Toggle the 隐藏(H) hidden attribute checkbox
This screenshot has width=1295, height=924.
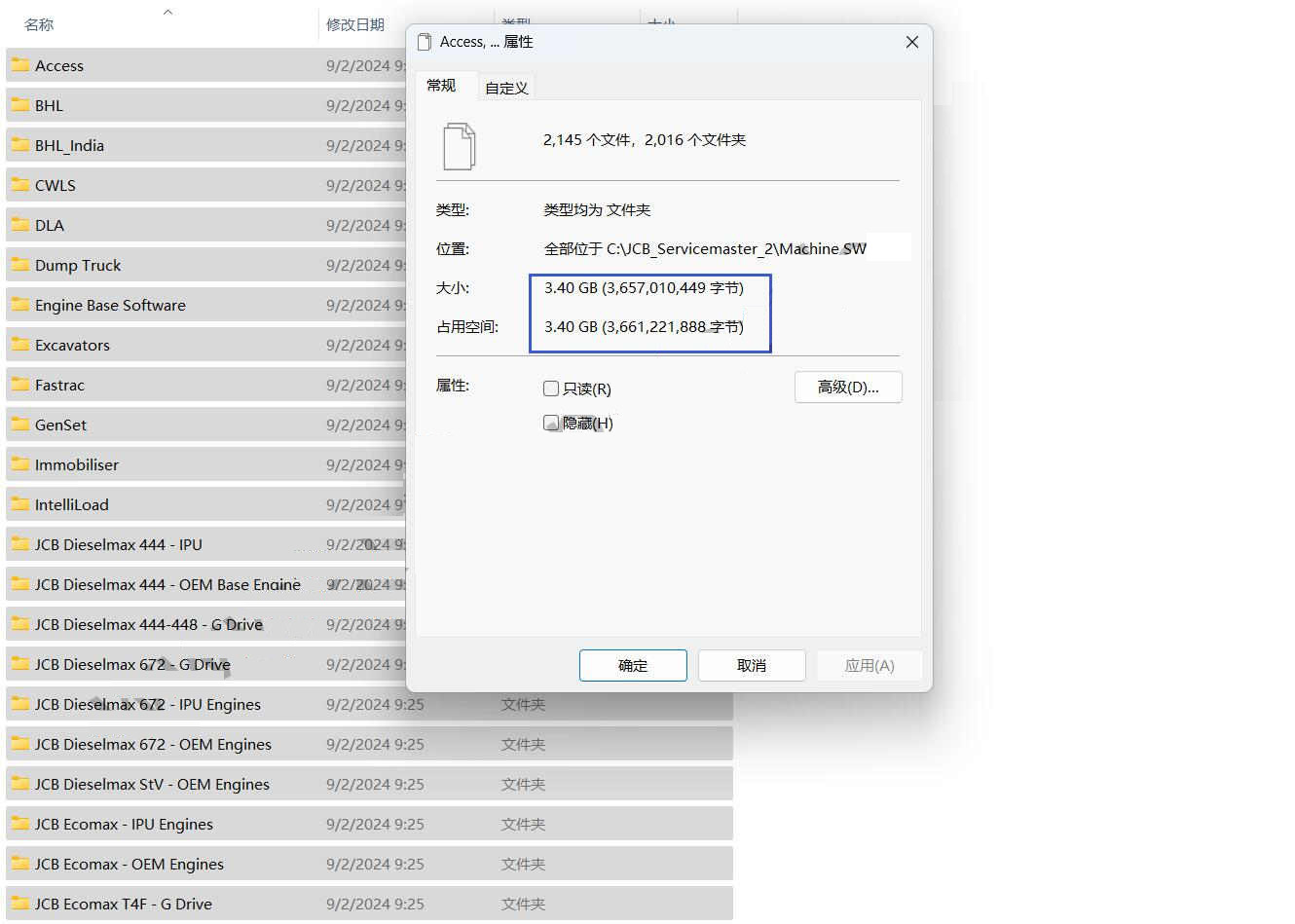click(551, 423)
